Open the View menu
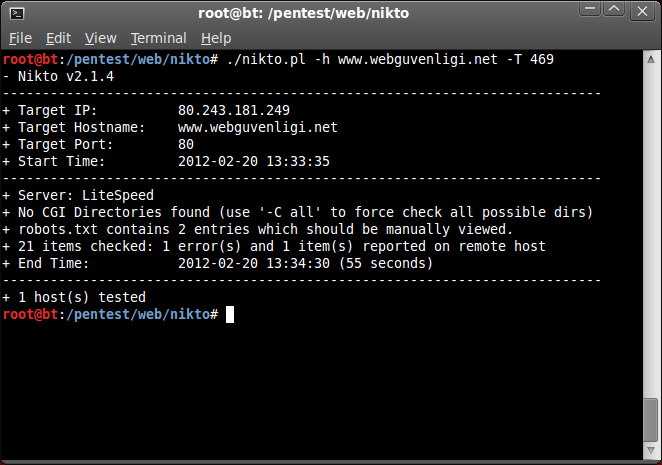This screenshot has width=662, height=465. tap(101, 38)
